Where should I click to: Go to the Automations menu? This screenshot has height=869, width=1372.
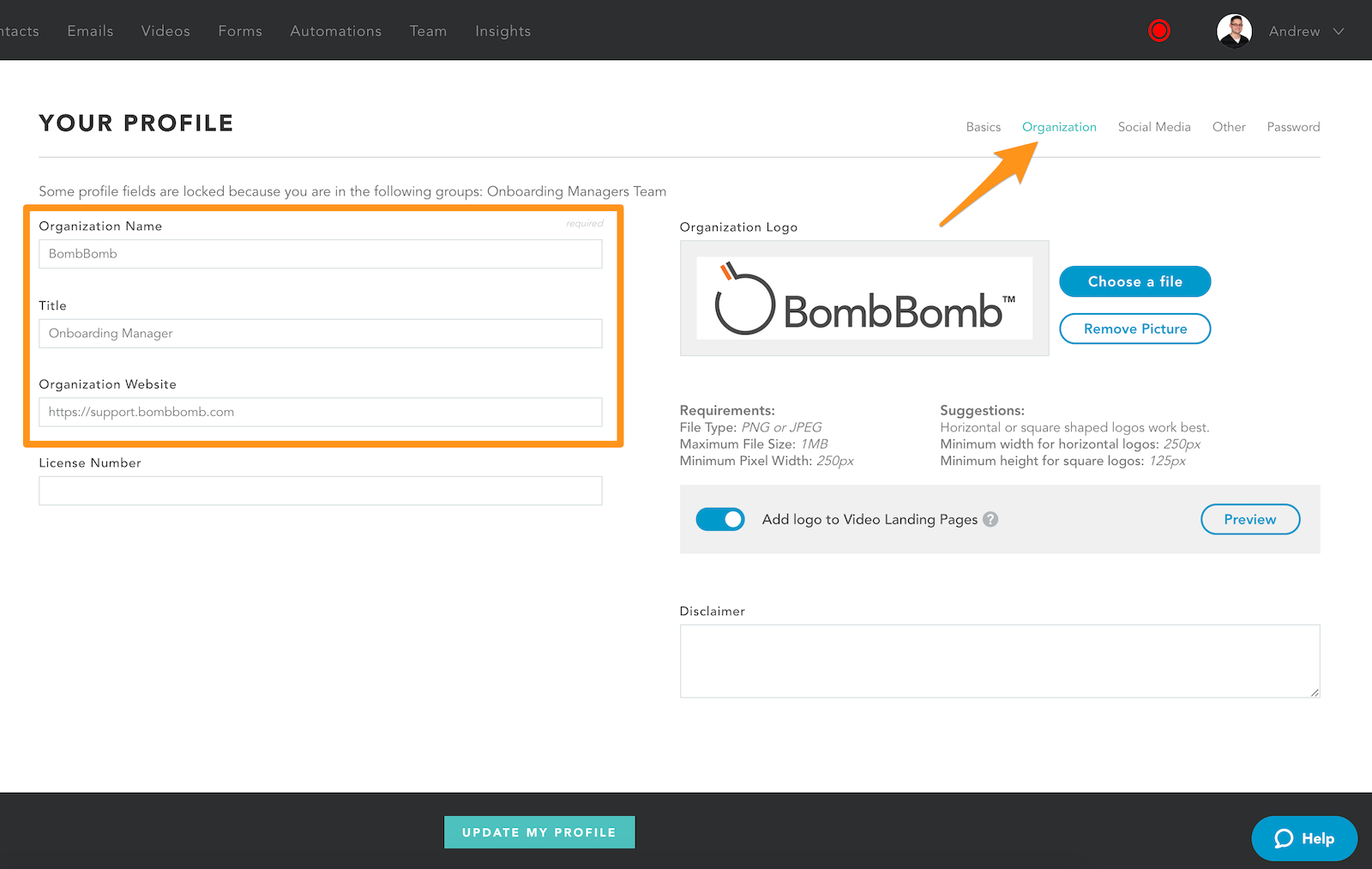coord(335,31)
